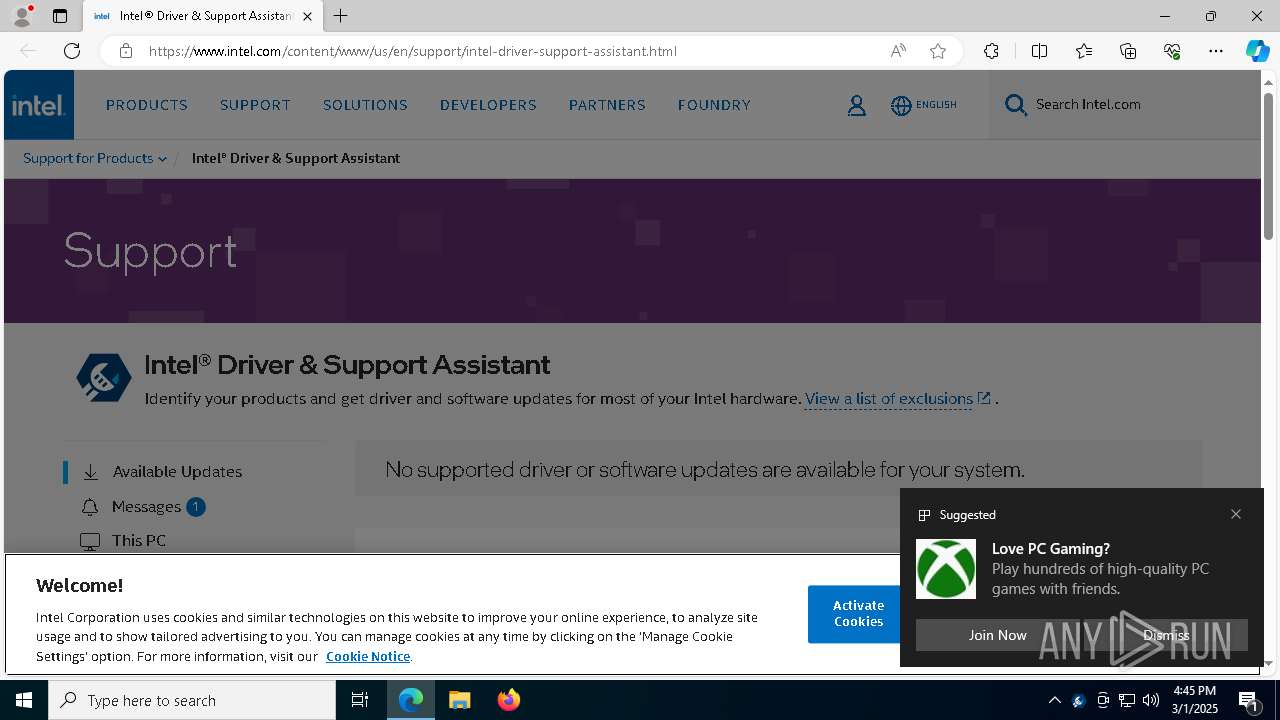
Task: Open Edge Settings and more menu
Action: 1216,51
